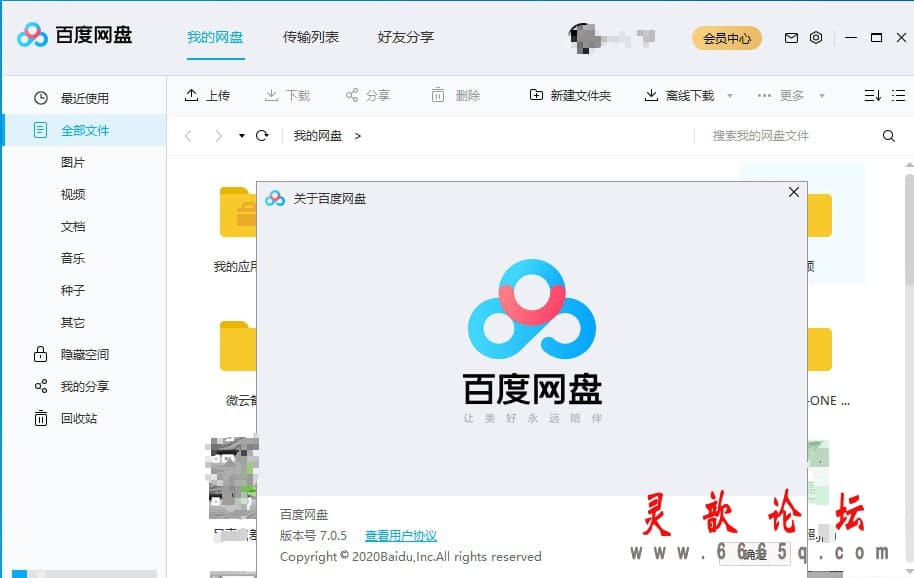The height and width of the screenshot is (578, 914).
Task: Go forward with the right arrow
Action: [x=219, y=136]
